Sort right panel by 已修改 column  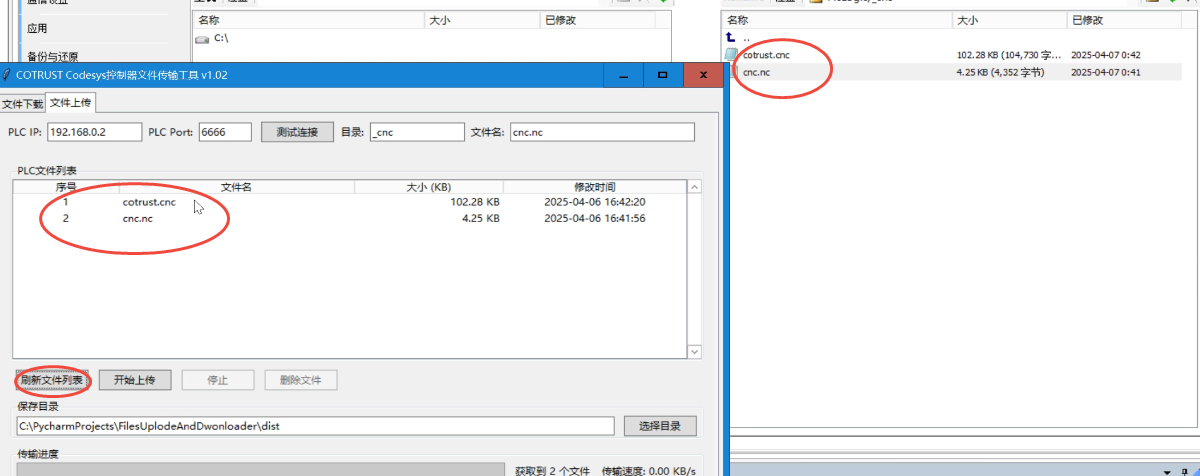(x=1124, y=20)
